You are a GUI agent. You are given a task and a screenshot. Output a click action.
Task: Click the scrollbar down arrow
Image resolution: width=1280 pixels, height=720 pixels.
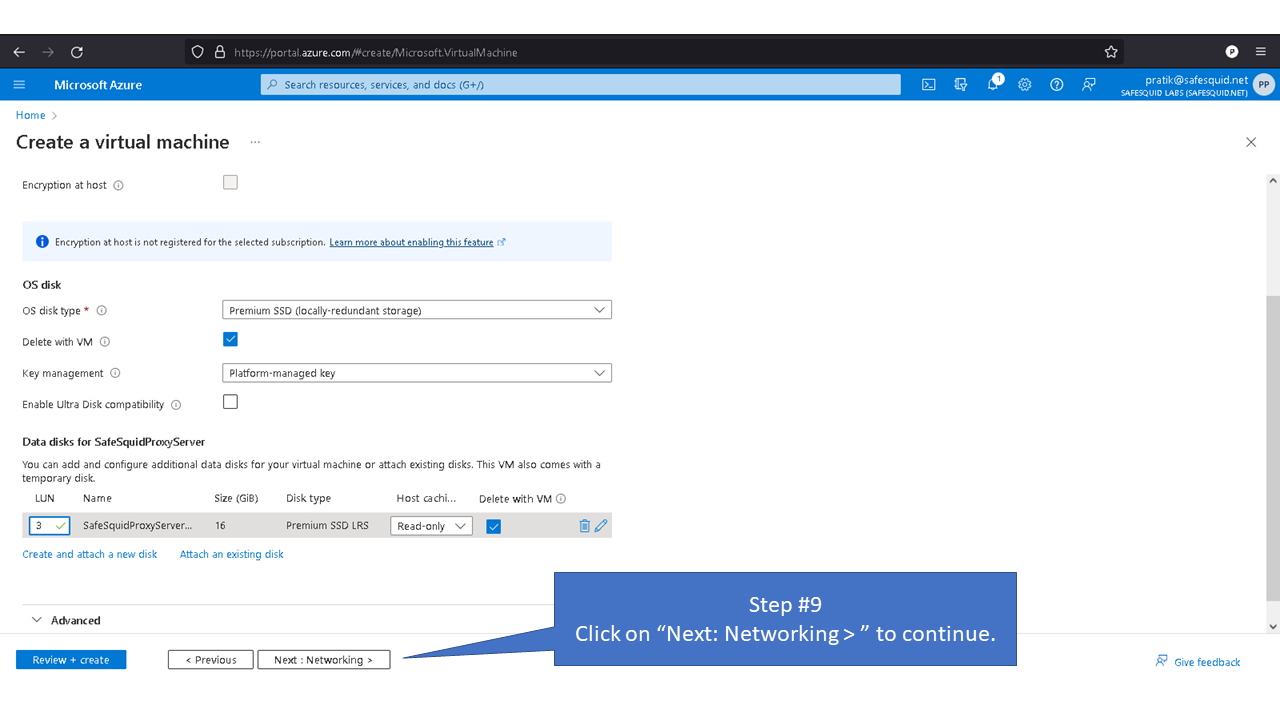1273,626
